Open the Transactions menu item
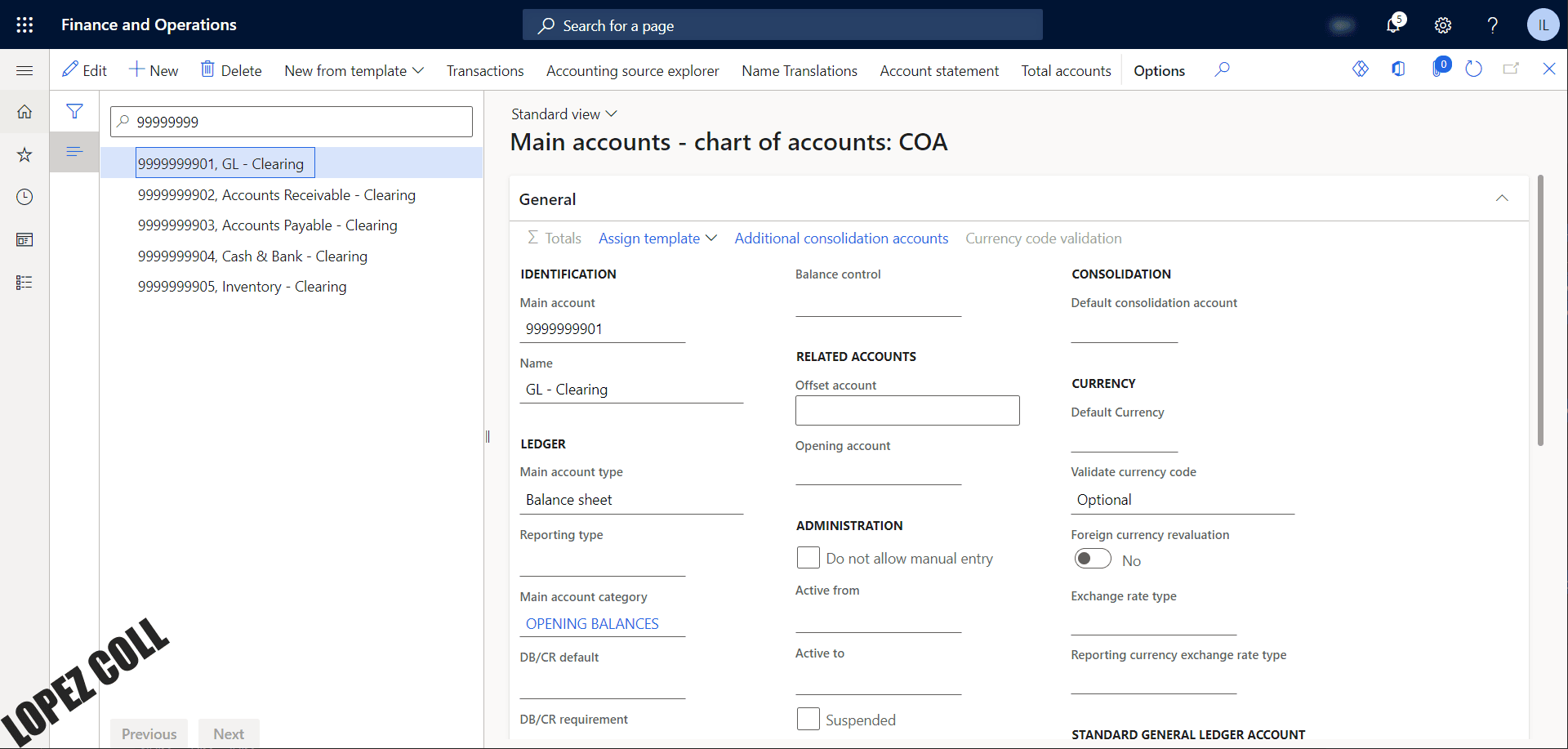Viewport: 1568px width, 749px height. [x=485, y=71]
